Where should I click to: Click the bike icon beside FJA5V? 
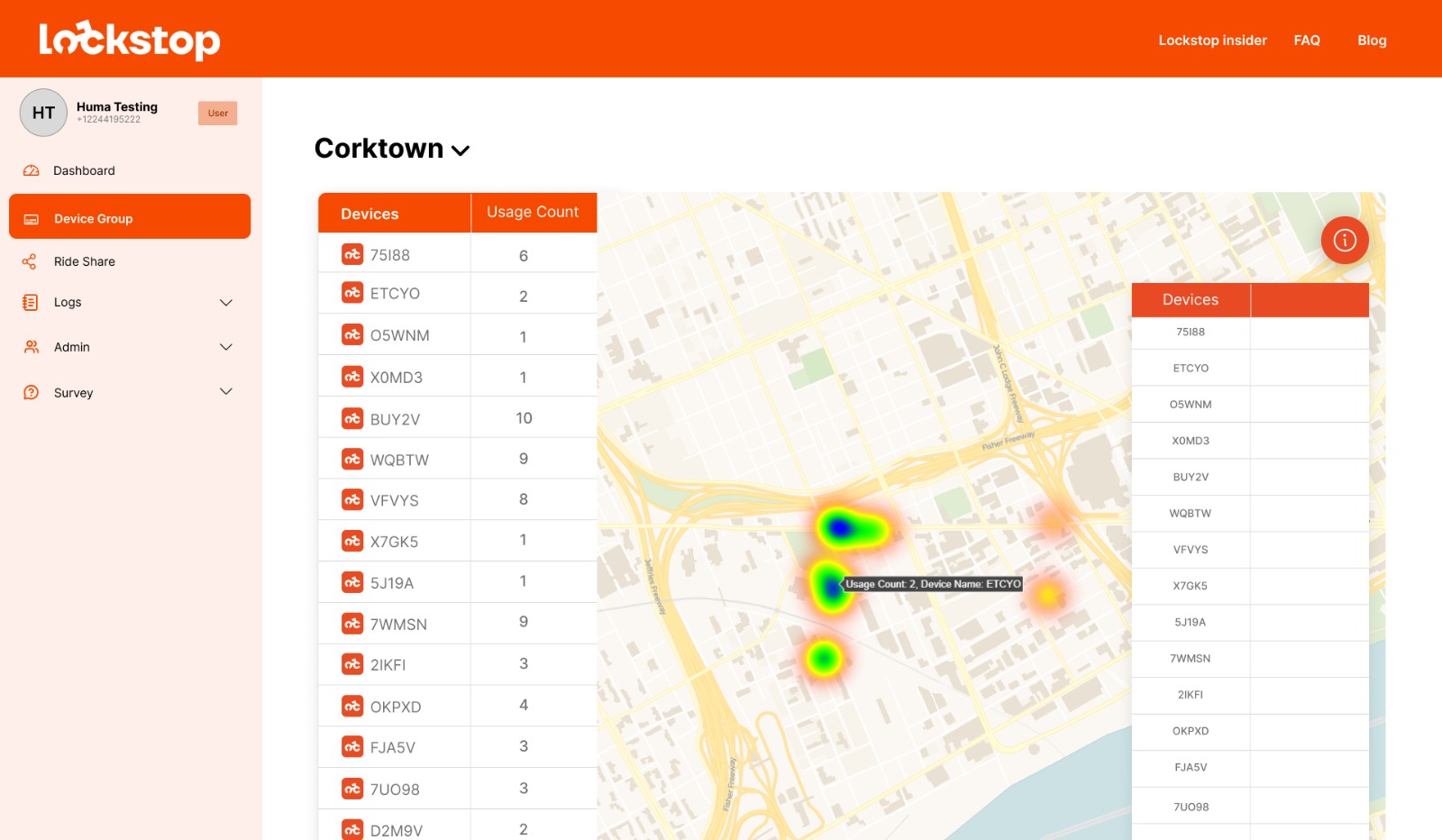(352, 746)
